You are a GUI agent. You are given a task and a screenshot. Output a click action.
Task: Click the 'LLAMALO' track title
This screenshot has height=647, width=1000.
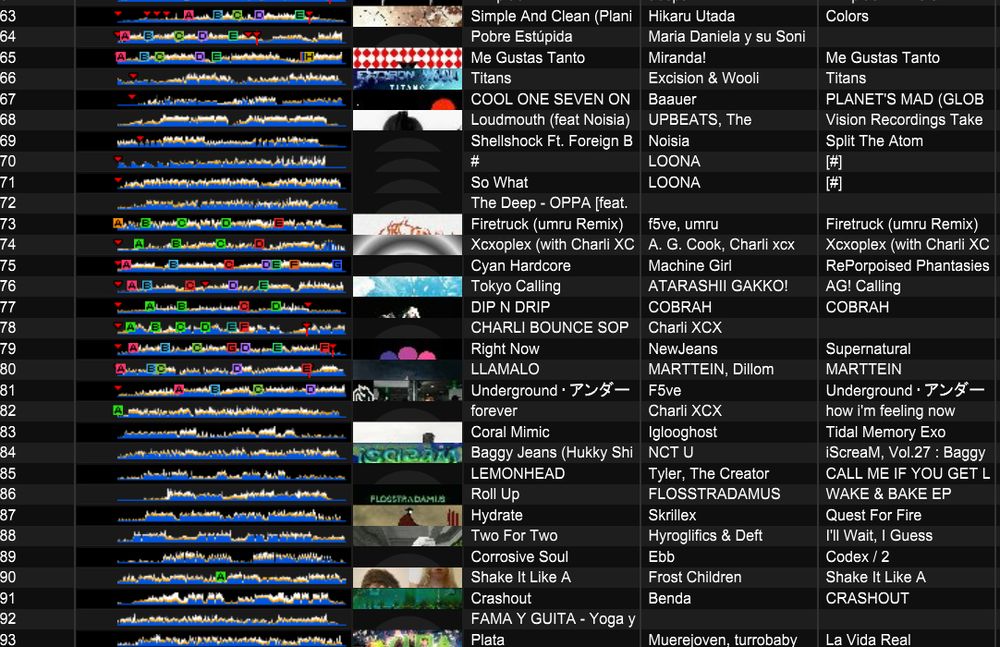point(504,369)
